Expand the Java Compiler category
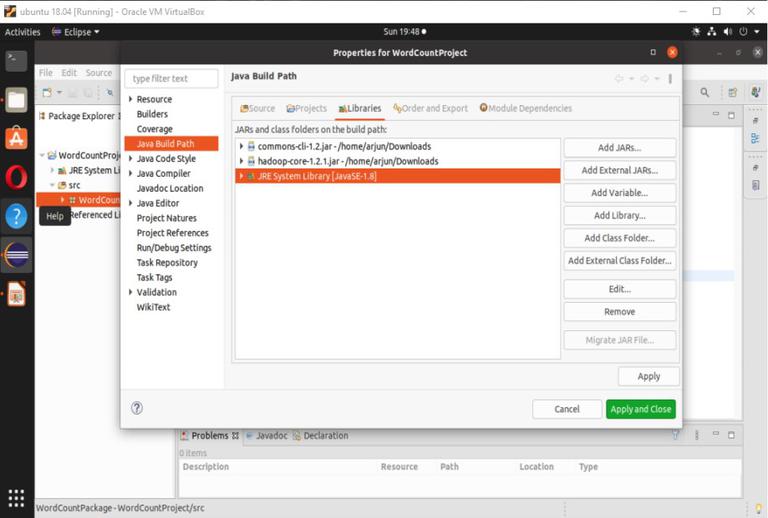This screenshot has width=768, height=518. coord(130,173)
